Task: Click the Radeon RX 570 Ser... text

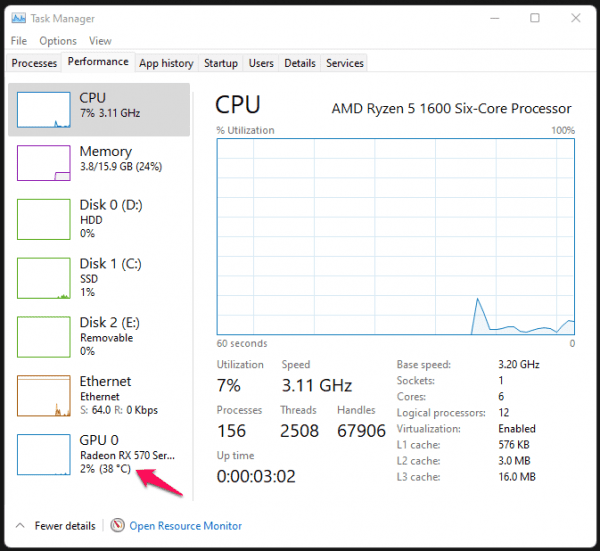Action: tap(127, 455)
